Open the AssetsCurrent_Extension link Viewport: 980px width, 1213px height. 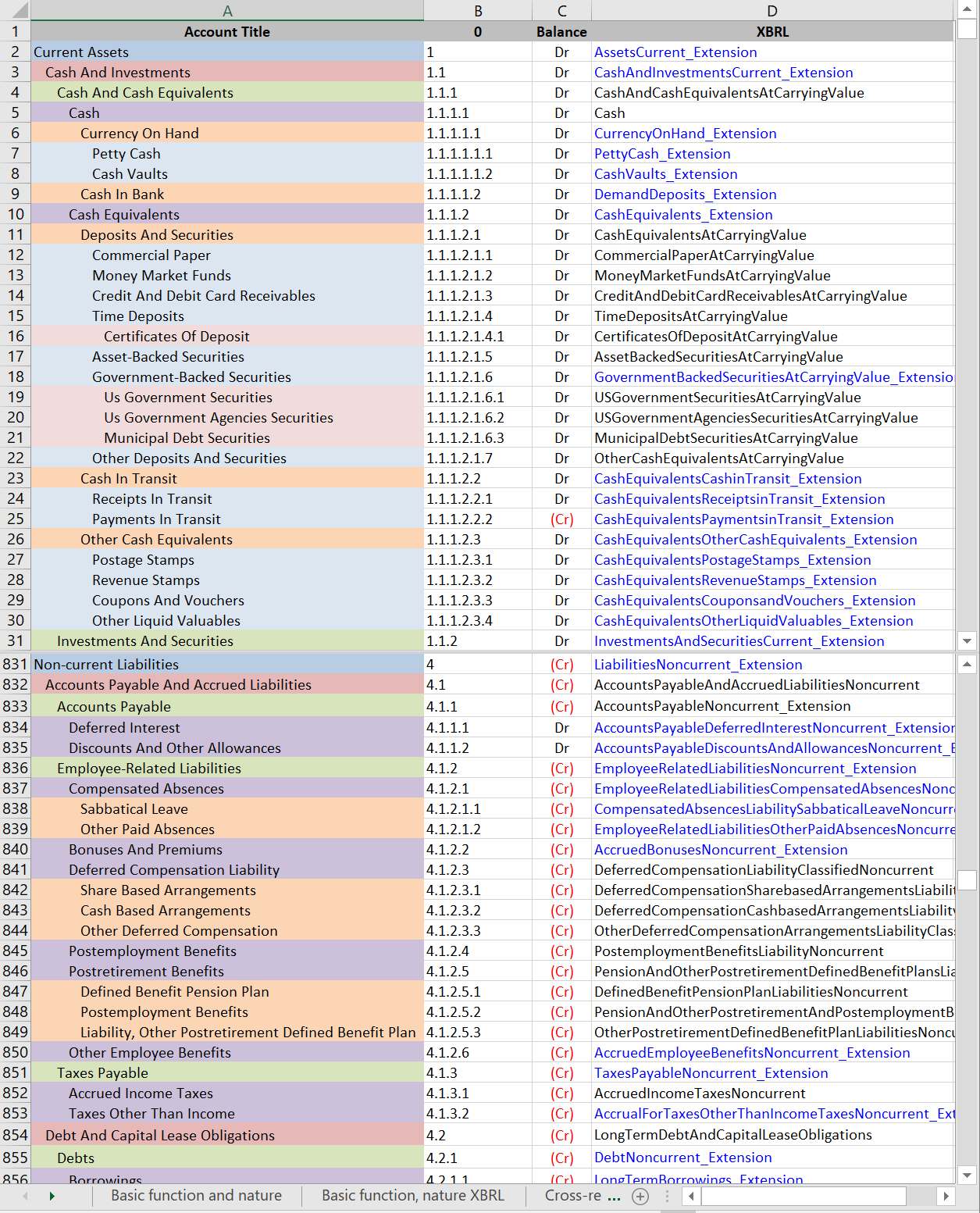675,52
